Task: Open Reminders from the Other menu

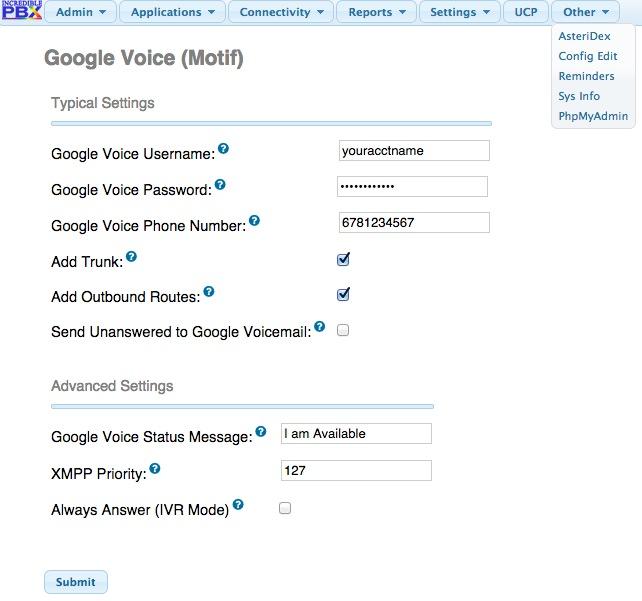Action: pos(586,76)
